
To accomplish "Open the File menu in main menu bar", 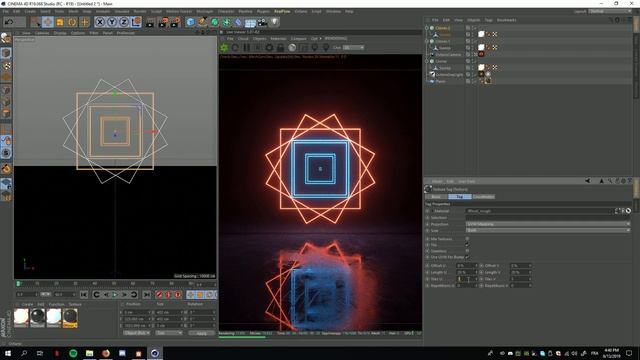I will (6, 11).
